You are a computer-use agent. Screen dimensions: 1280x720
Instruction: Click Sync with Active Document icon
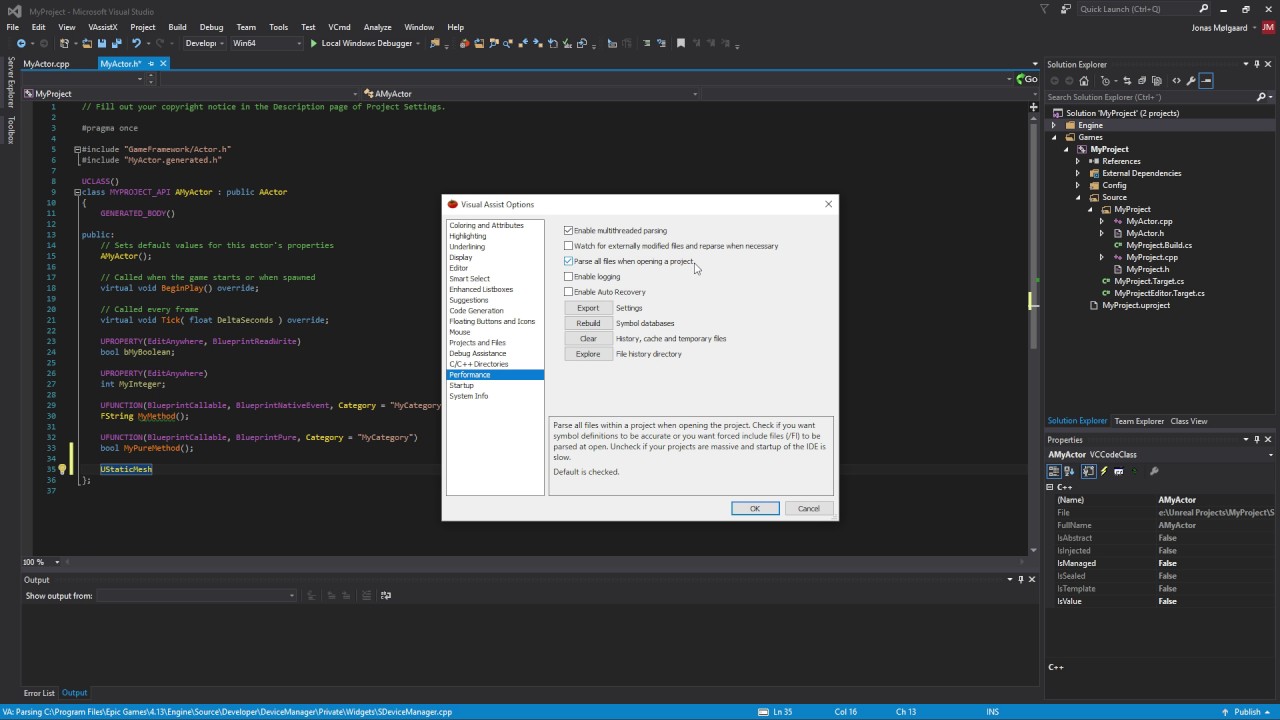click(1127, 81)
